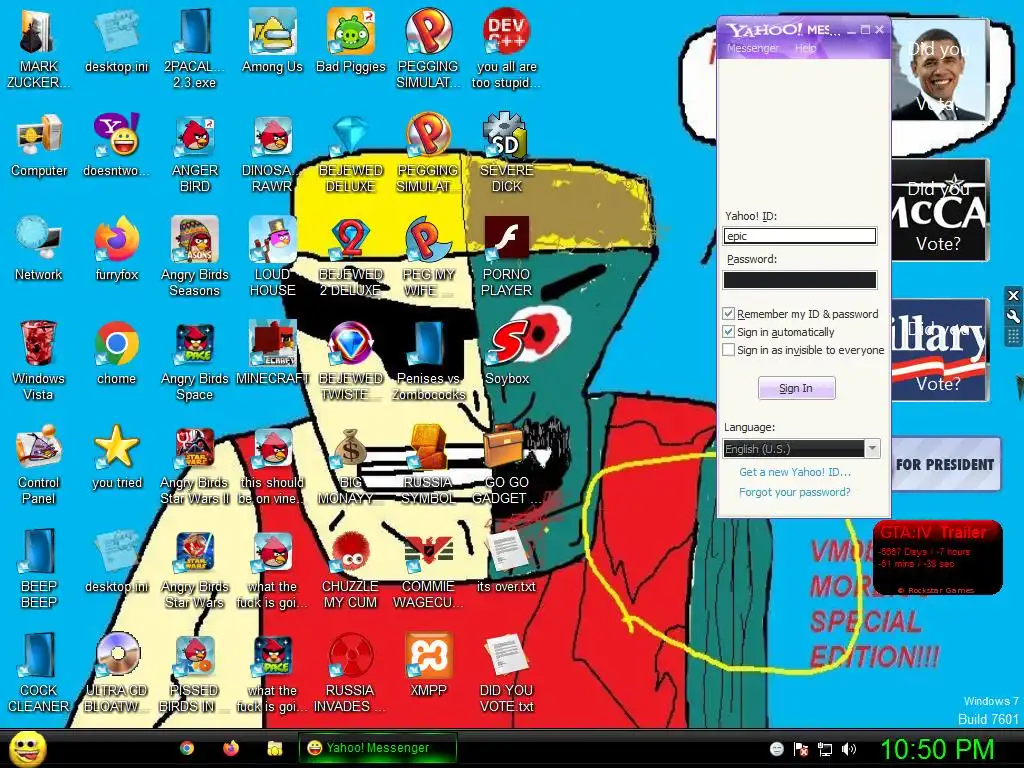The width and height of the screenshot is (1024, 768).
Task: Open the XMPP desktop shortcut
Action: pos(428,665)
